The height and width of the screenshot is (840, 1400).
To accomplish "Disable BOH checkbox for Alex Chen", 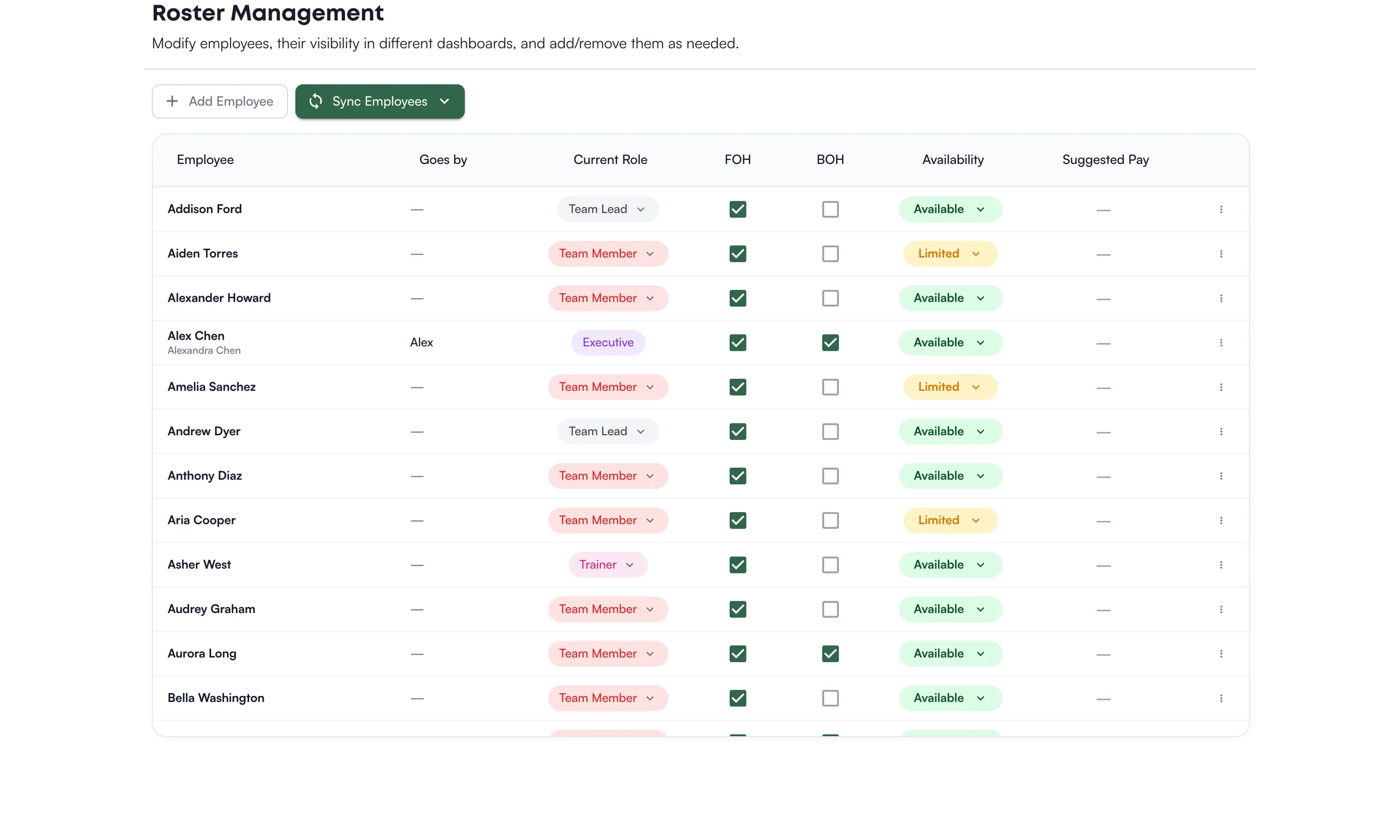I will (830, 342).
